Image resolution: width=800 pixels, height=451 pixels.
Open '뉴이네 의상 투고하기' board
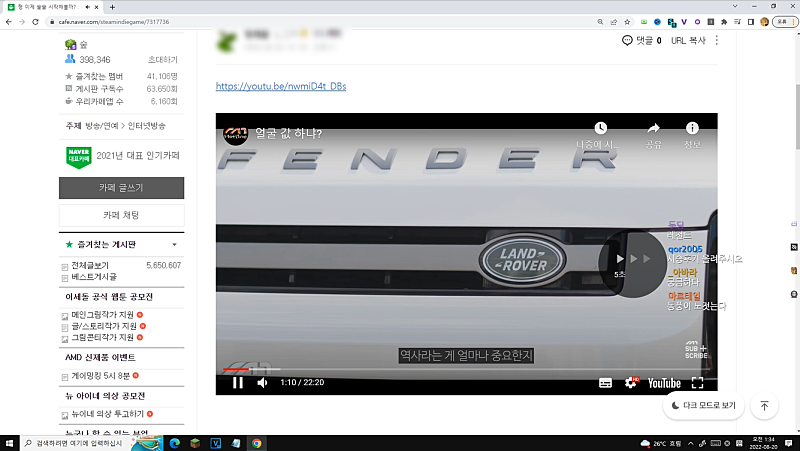click(108, 414)
